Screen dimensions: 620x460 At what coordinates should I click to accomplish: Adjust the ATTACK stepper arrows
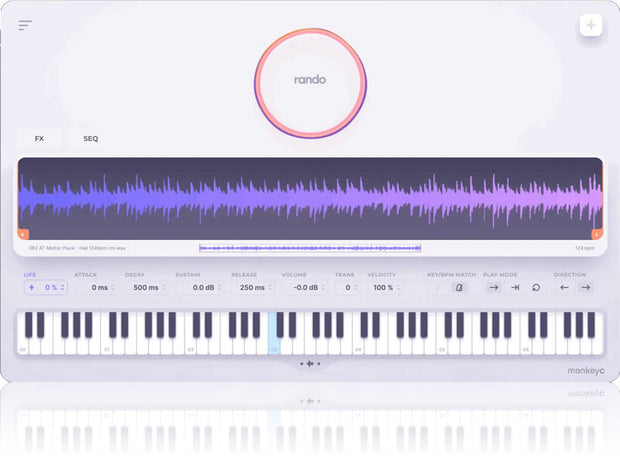[113, 288]
